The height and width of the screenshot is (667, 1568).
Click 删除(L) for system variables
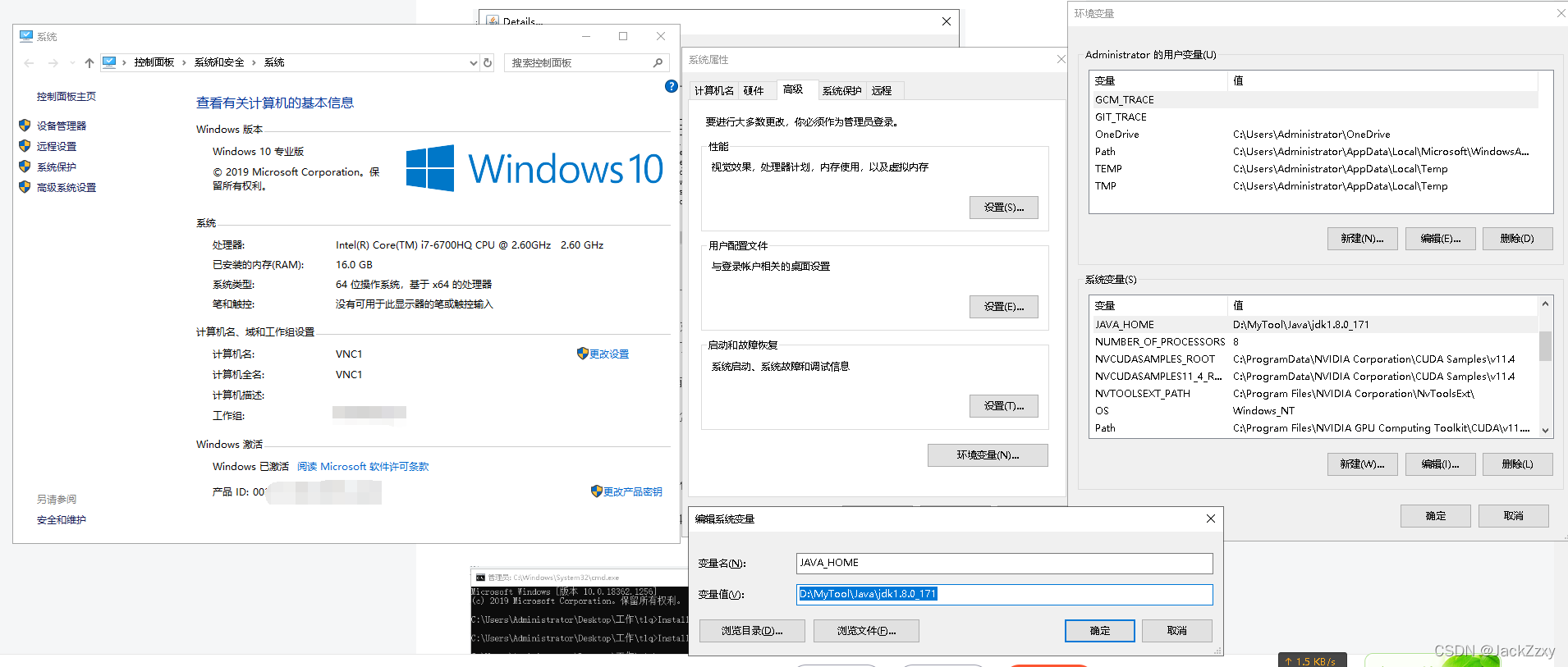coord(1517,464)
